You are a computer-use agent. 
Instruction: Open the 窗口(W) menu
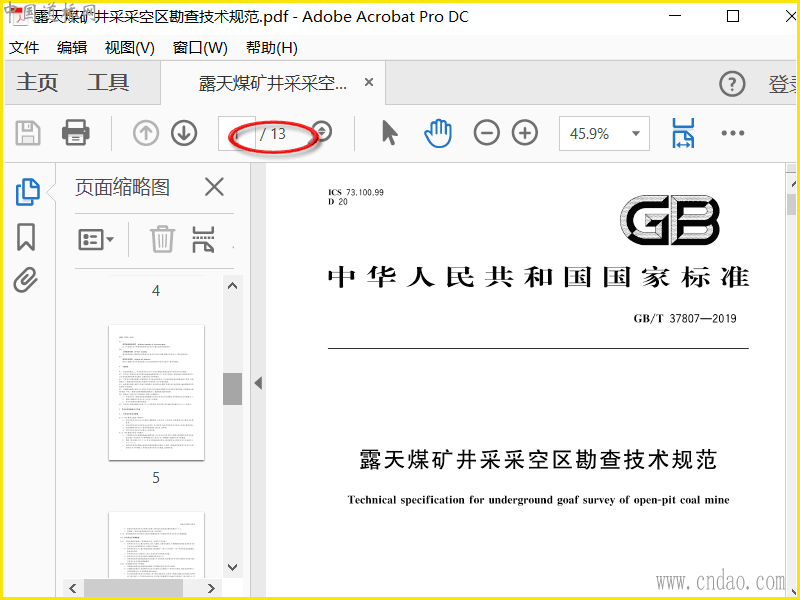pos(200,48)
